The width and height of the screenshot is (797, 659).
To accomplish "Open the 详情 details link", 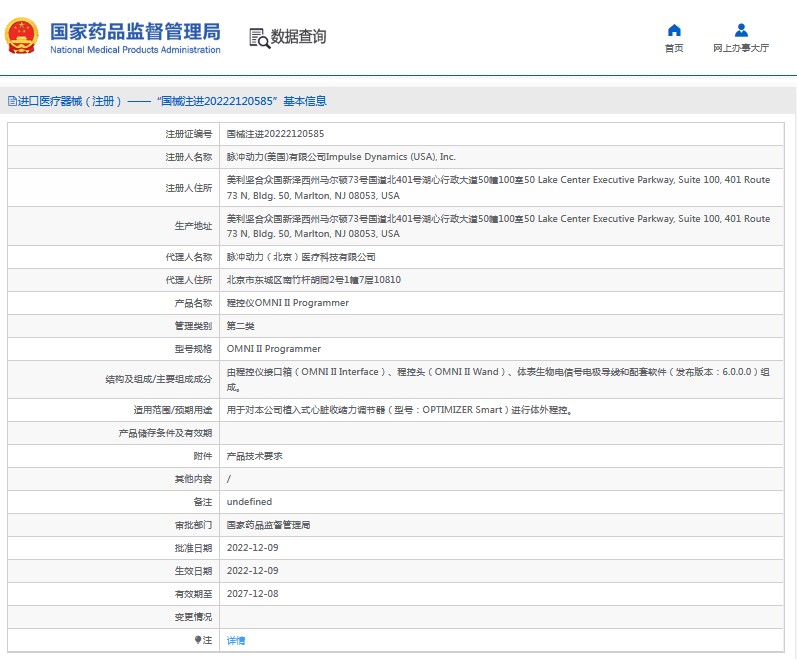I will (236, 640).
